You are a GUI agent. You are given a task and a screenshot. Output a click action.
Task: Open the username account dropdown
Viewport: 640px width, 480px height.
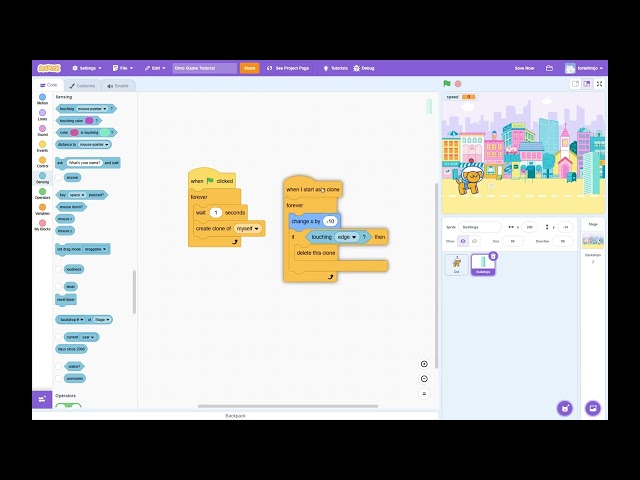click(x=590, y=68)
